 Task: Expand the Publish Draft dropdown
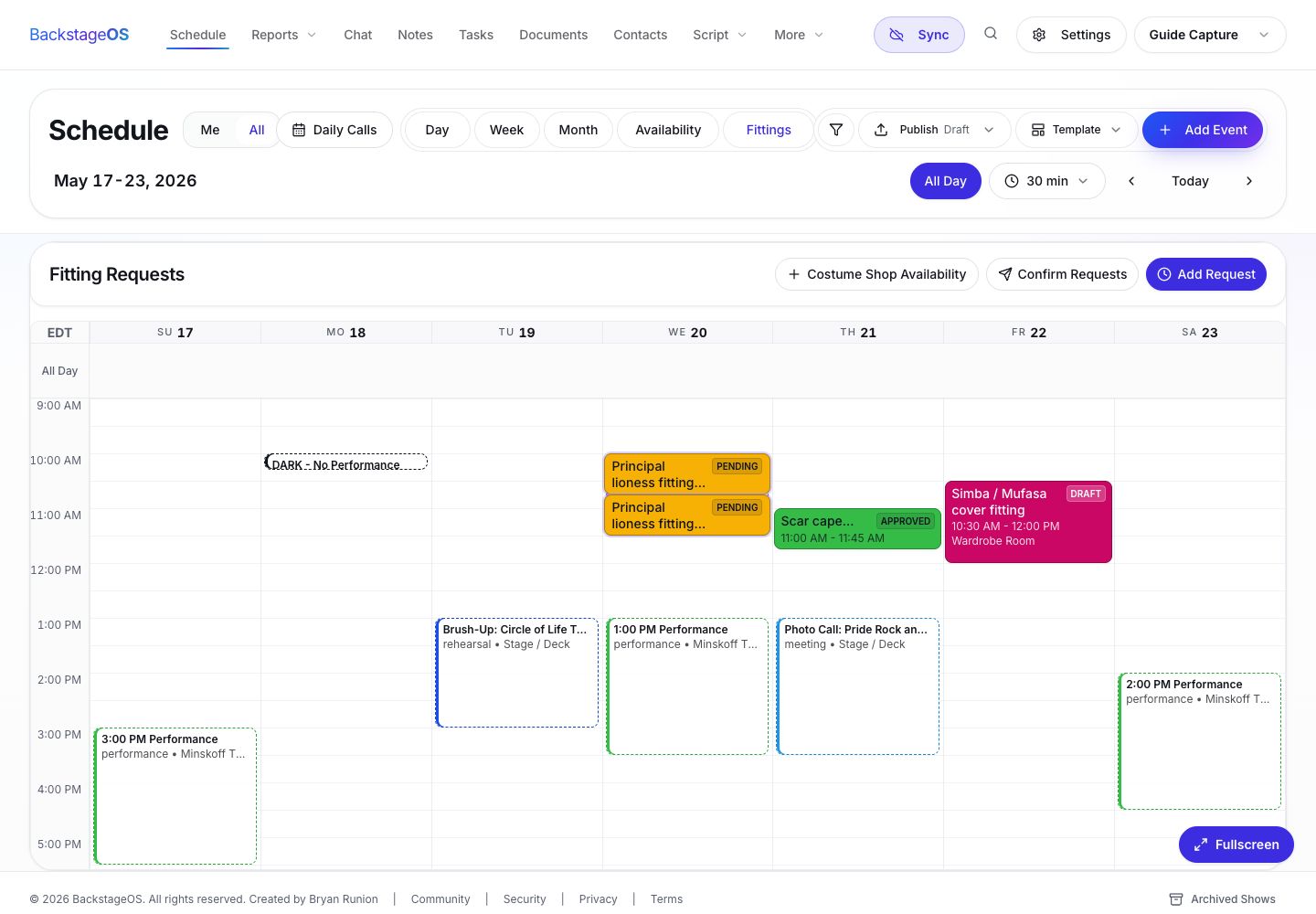point(935,130)
